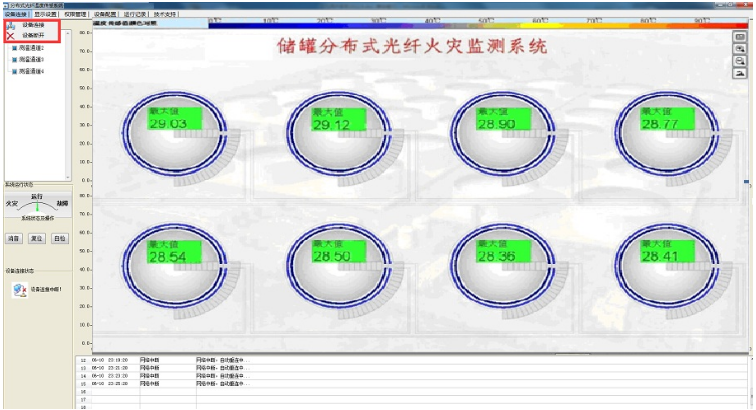Click the device connection status network icon
Screen dimensions: 756x410
18,289
